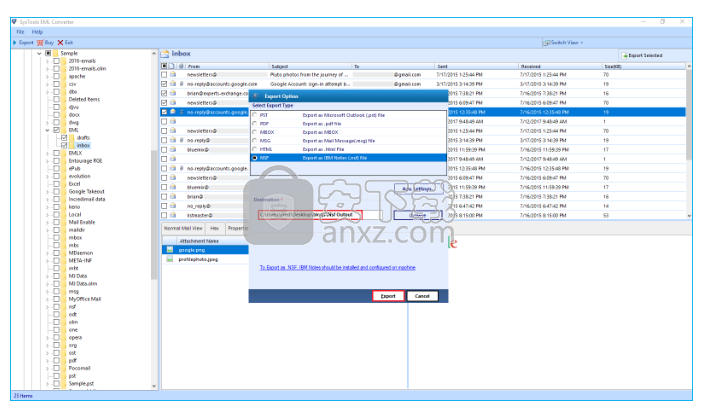
Task: Click the apache folder icon
Action: tap(64, 77)
